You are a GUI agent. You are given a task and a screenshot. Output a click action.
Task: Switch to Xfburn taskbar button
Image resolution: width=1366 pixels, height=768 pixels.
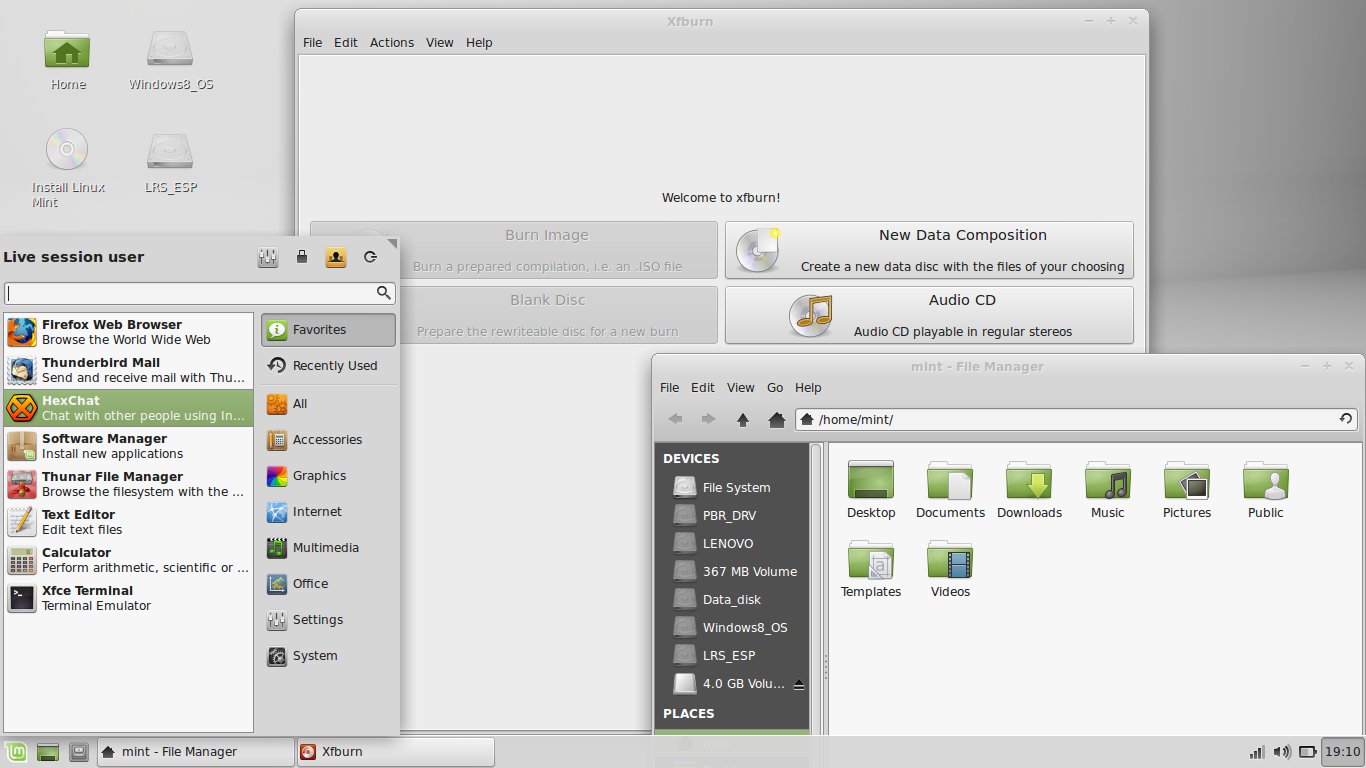[x=396, y=752]
